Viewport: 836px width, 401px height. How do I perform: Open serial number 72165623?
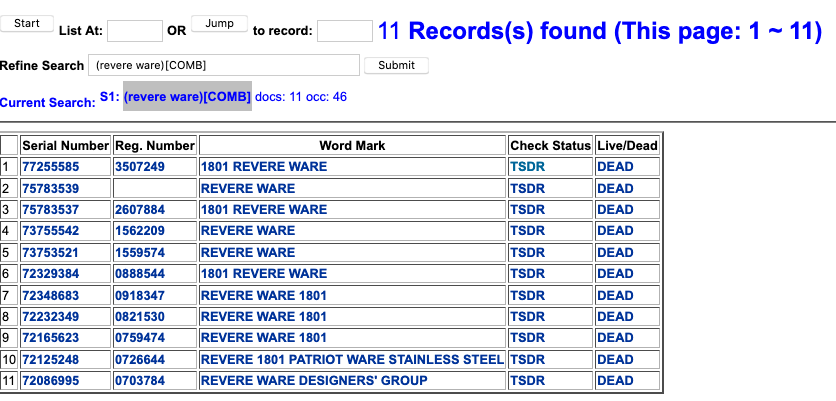51,338
